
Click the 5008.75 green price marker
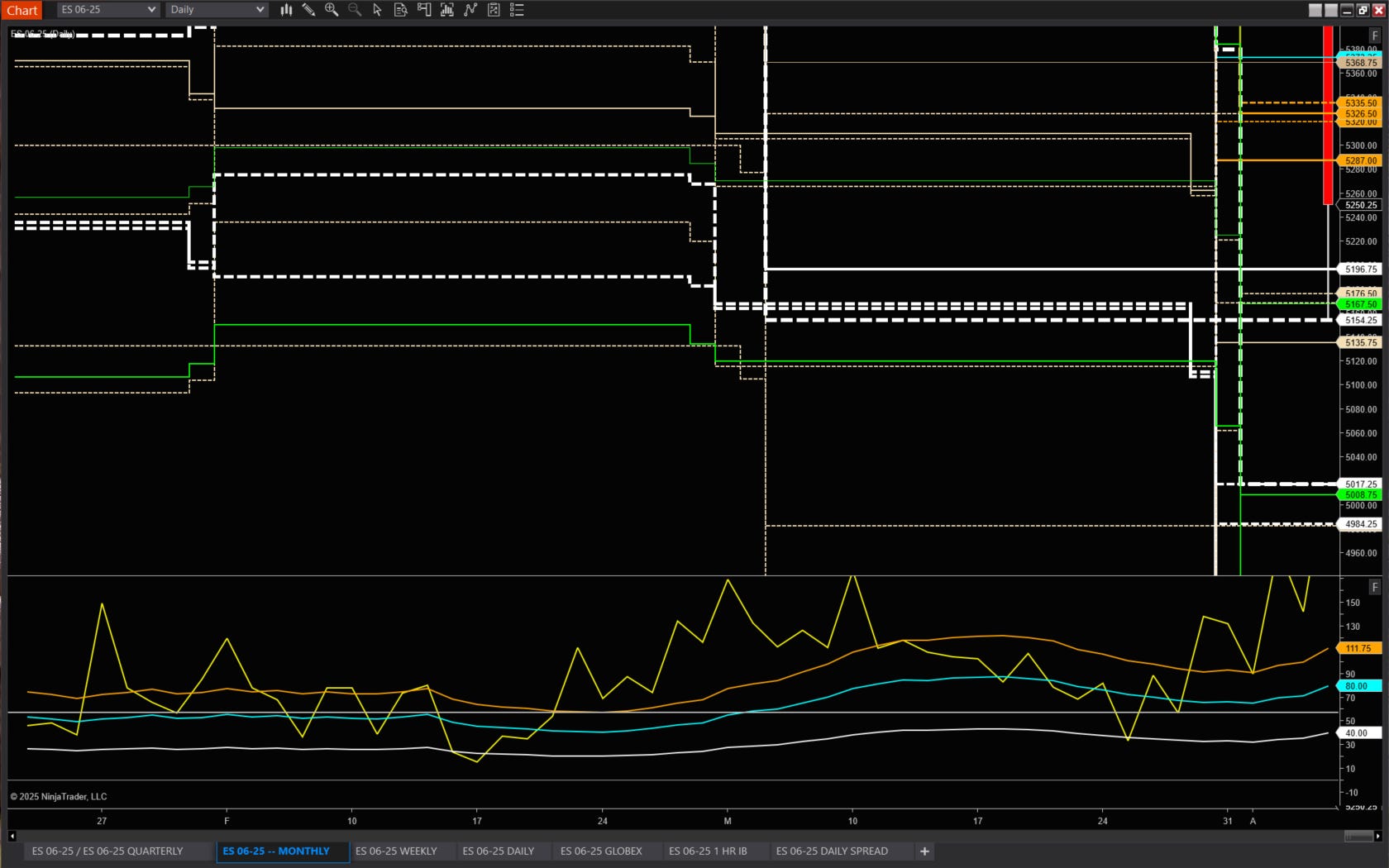pos(1359,494)
